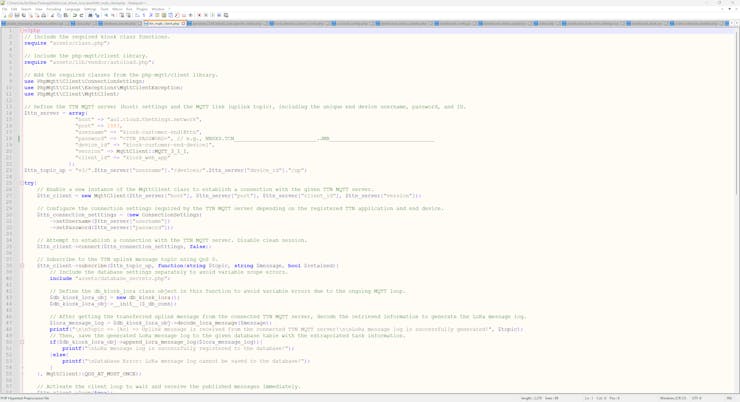Toggle synchronized horizontal scrolling icon

128,15
